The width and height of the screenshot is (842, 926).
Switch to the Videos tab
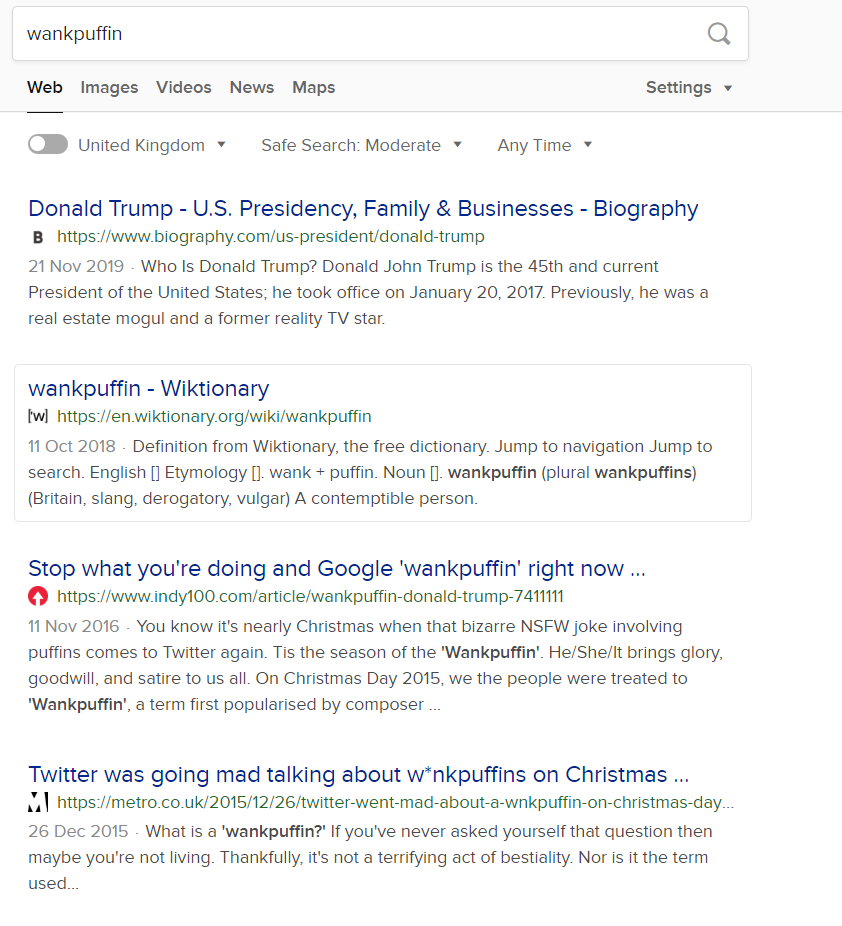pos(184,87)
